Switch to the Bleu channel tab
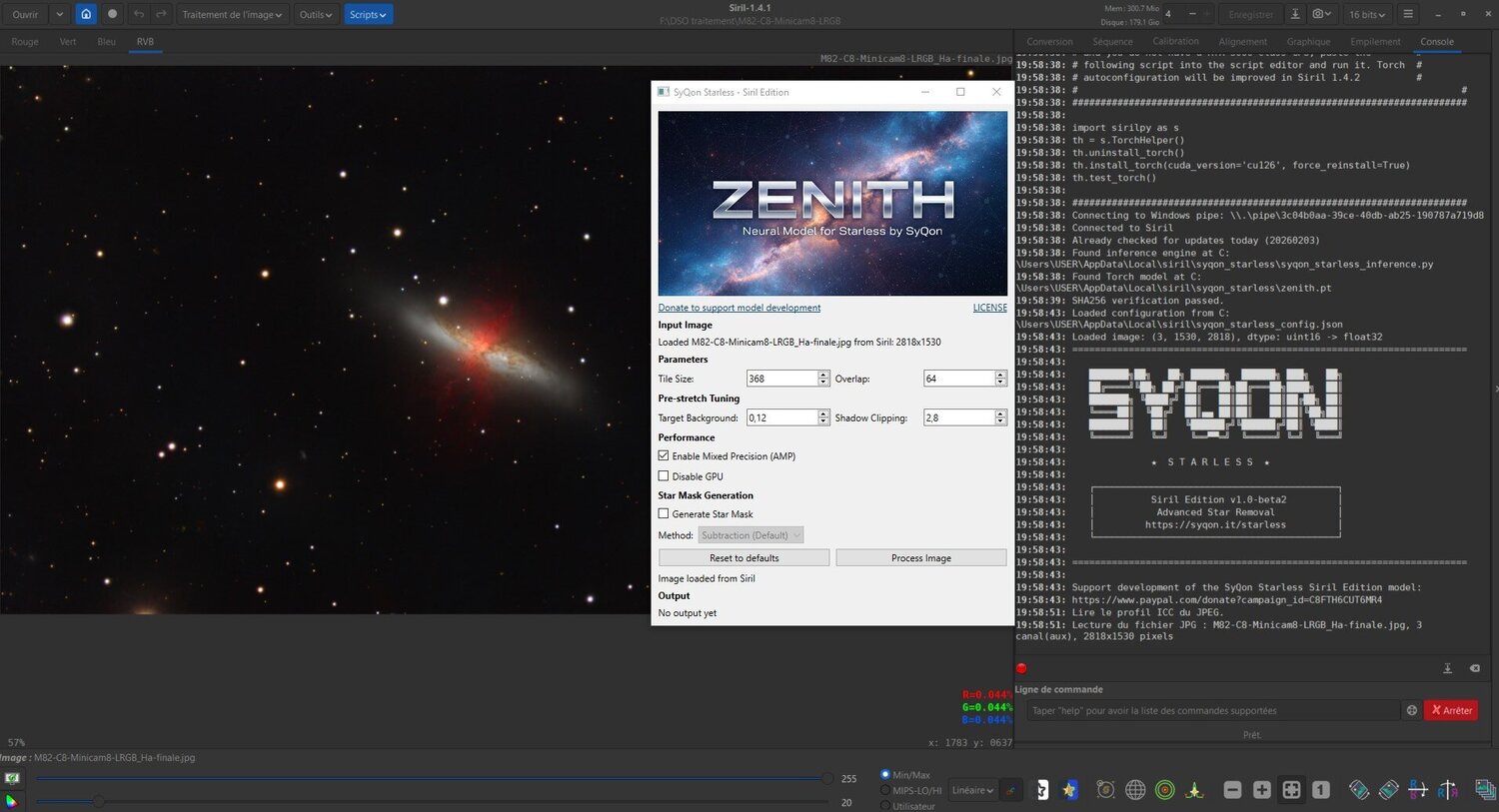 tap(107, 42)
